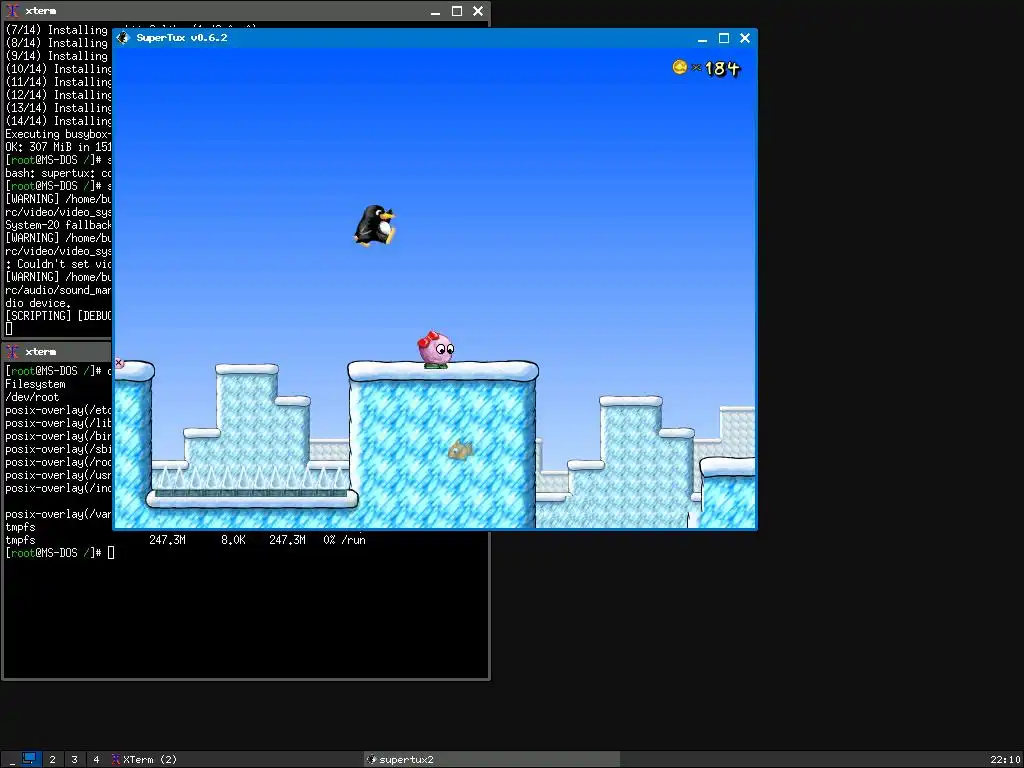Click the '8.0K' used value

pos(233,540)
